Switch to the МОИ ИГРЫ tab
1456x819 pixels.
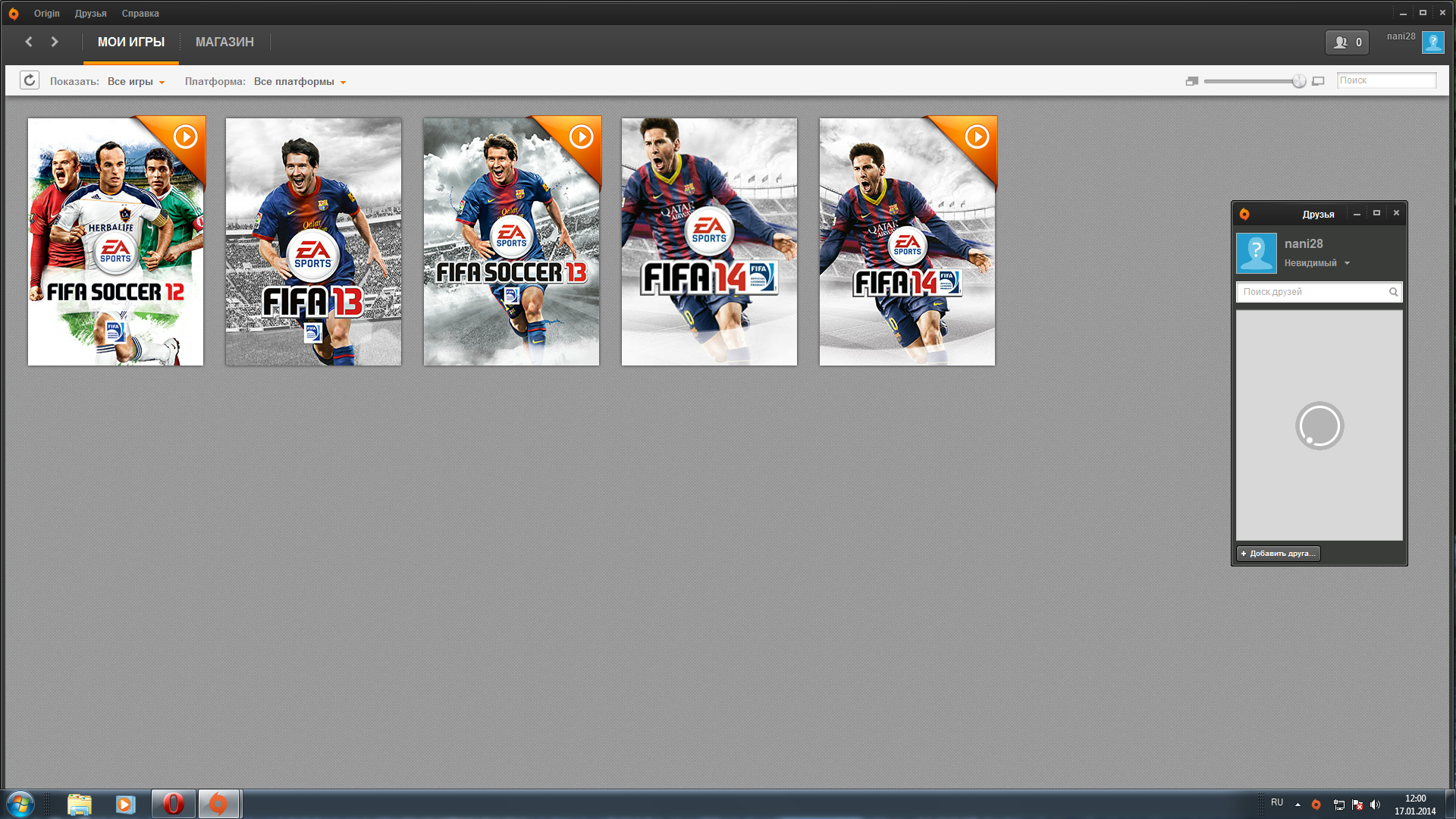tap(130, 42)
